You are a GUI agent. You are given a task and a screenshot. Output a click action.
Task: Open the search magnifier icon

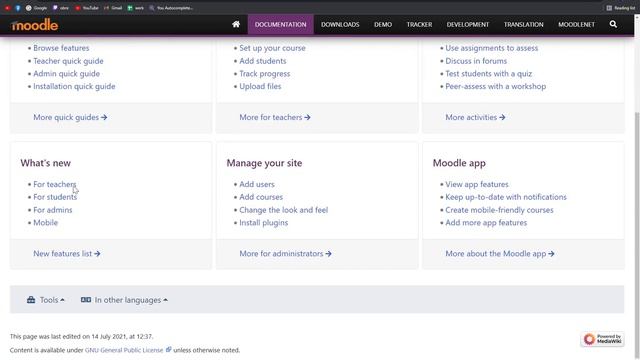(613, 24)
